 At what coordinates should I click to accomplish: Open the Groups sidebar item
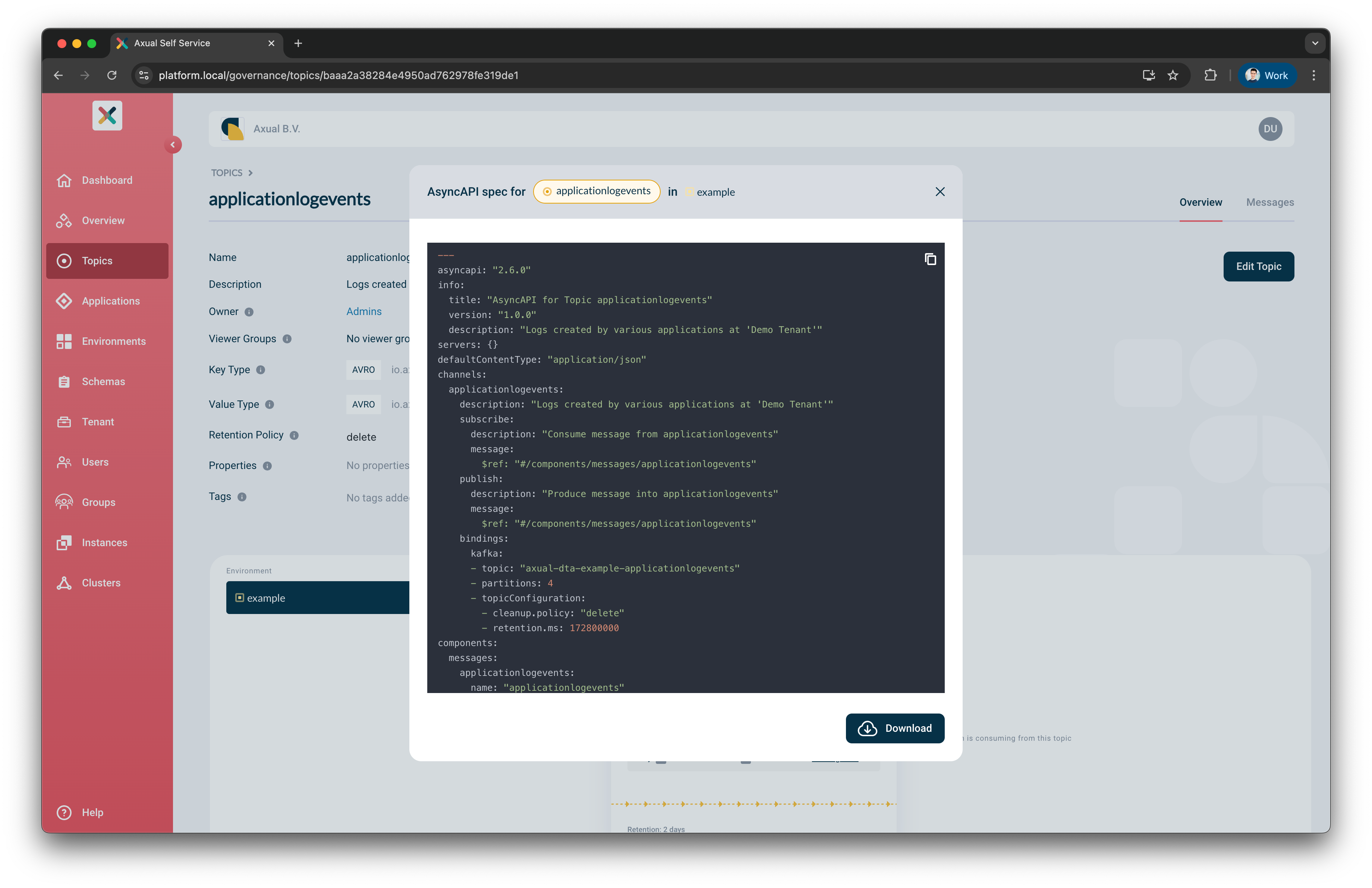tap(98, 502)
